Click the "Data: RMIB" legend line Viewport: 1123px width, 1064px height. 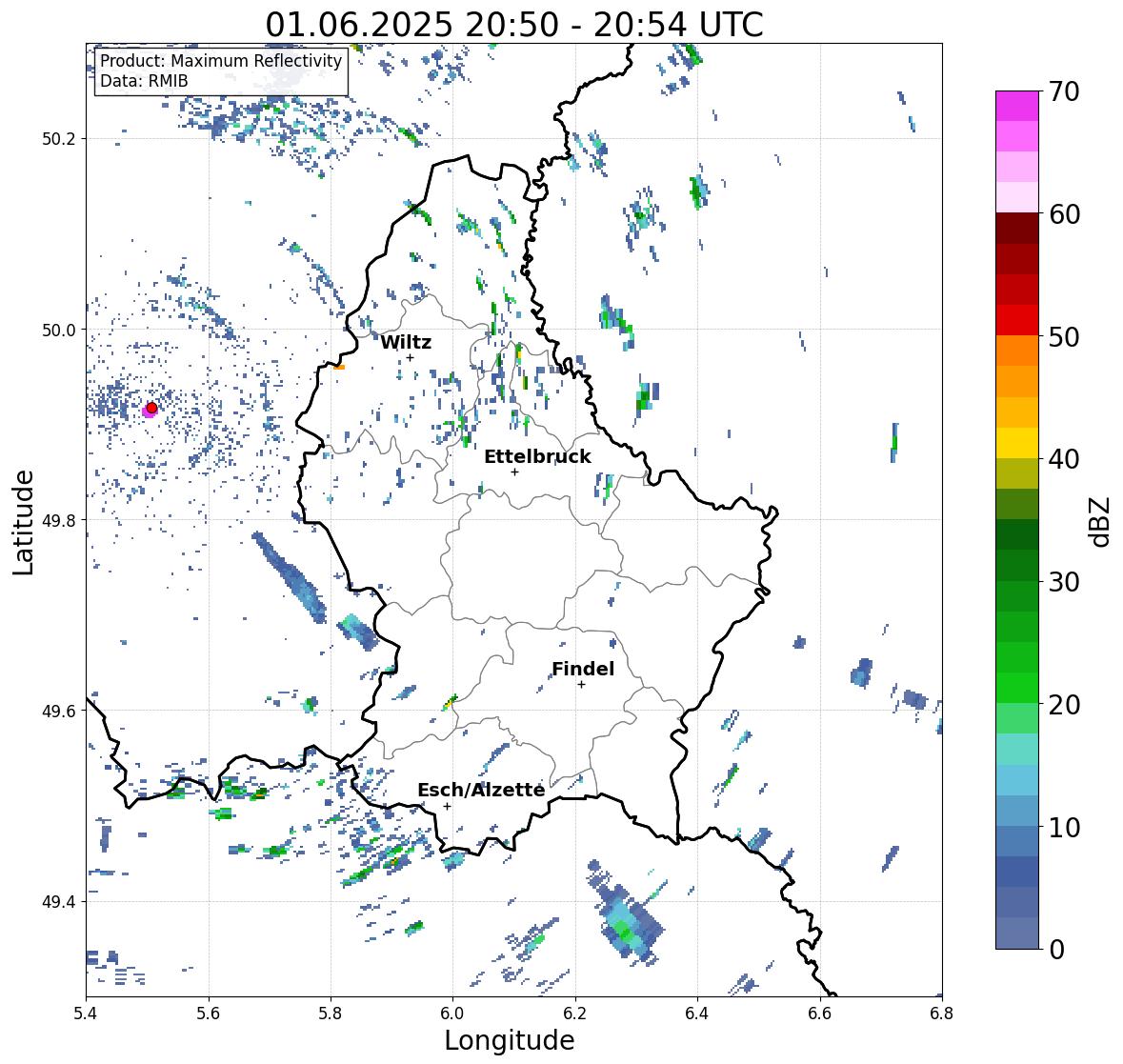click(x=144, y=81)
